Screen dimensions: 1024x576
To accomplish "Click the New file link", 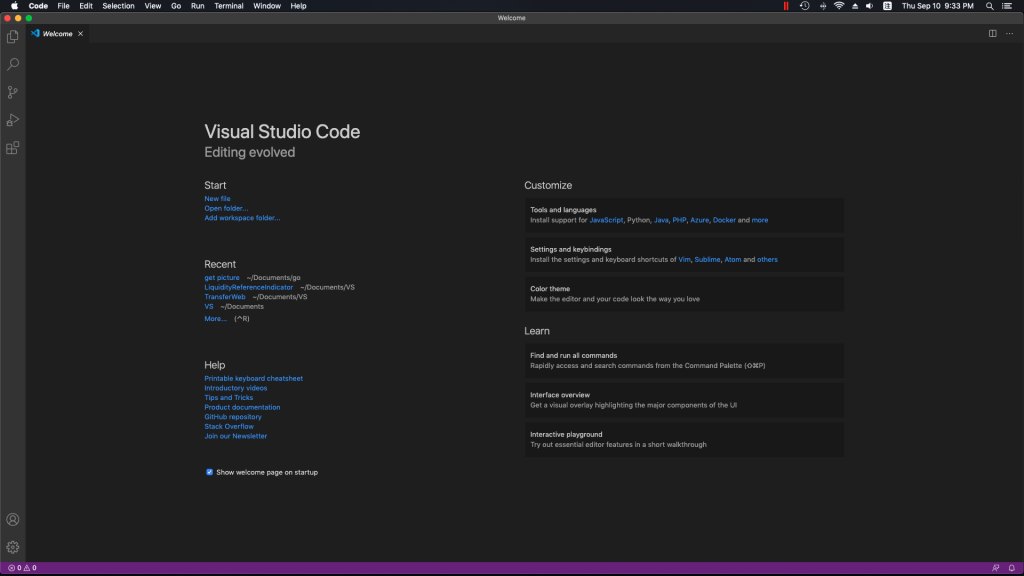I will [x=217, y=199].
